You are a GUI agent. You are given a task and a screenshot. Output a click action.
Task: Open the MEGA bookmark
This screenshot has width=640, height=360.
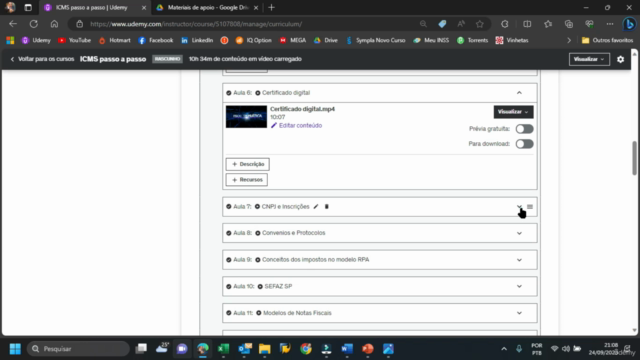(293, 40)
